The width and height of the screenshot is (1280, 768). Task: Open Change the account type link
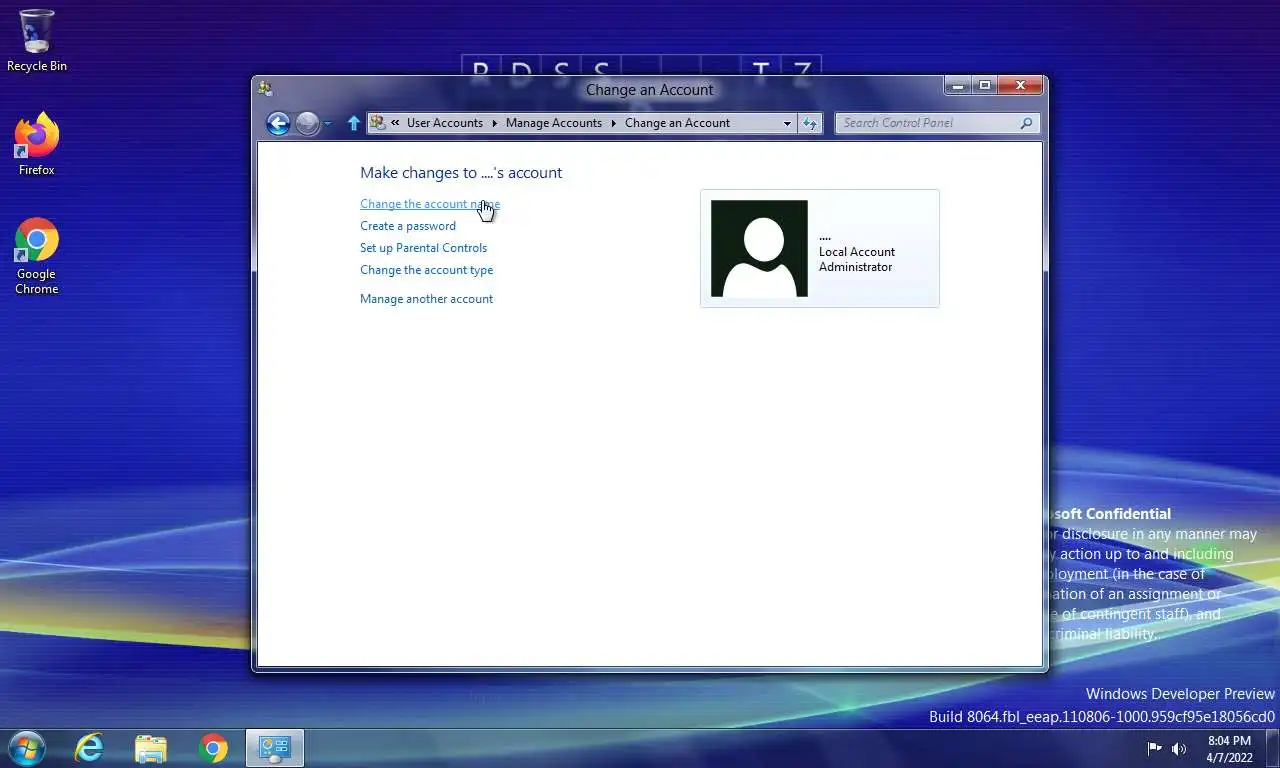(427, 270)
